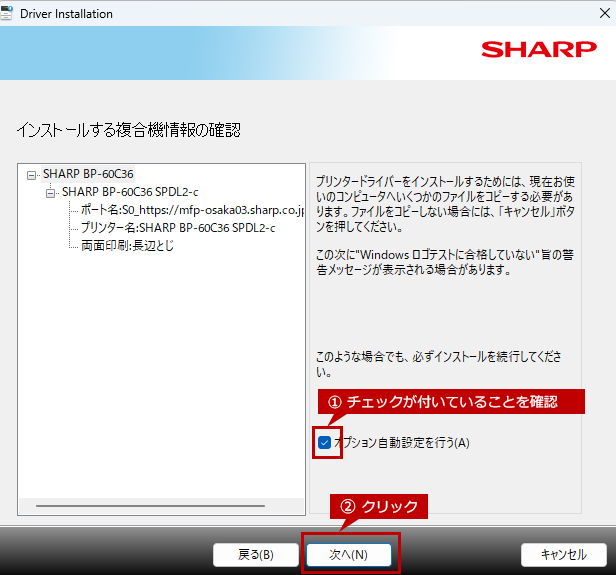Toggle the オプション自動設定を行う(A) checkbox
Viewport: 616px width, 575px height.
[x=324, y=443]
